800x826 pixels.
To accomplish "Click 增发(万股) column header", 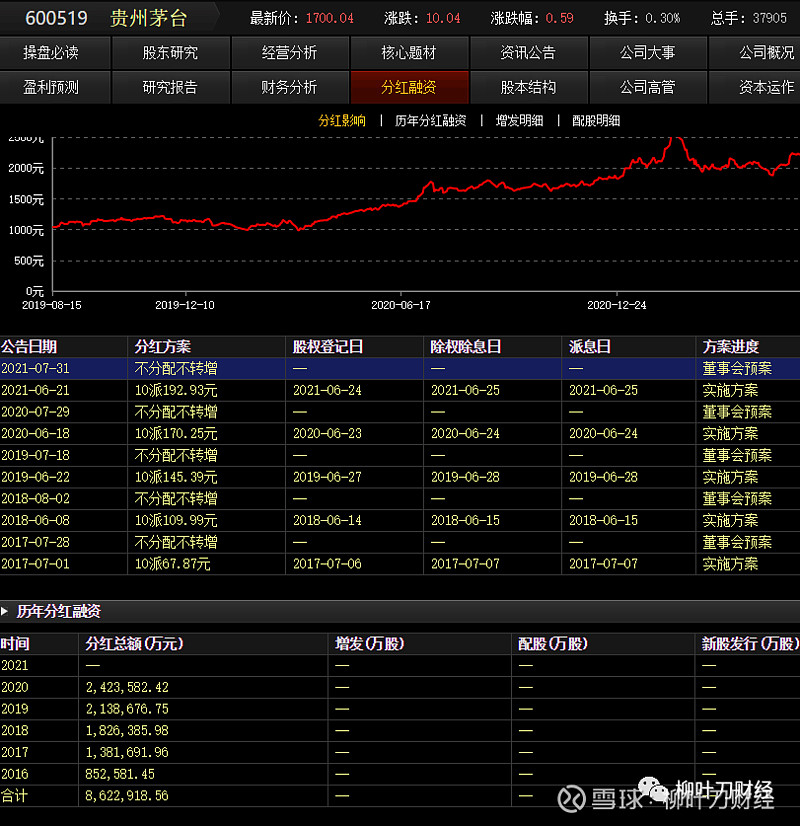I will 370,644.
